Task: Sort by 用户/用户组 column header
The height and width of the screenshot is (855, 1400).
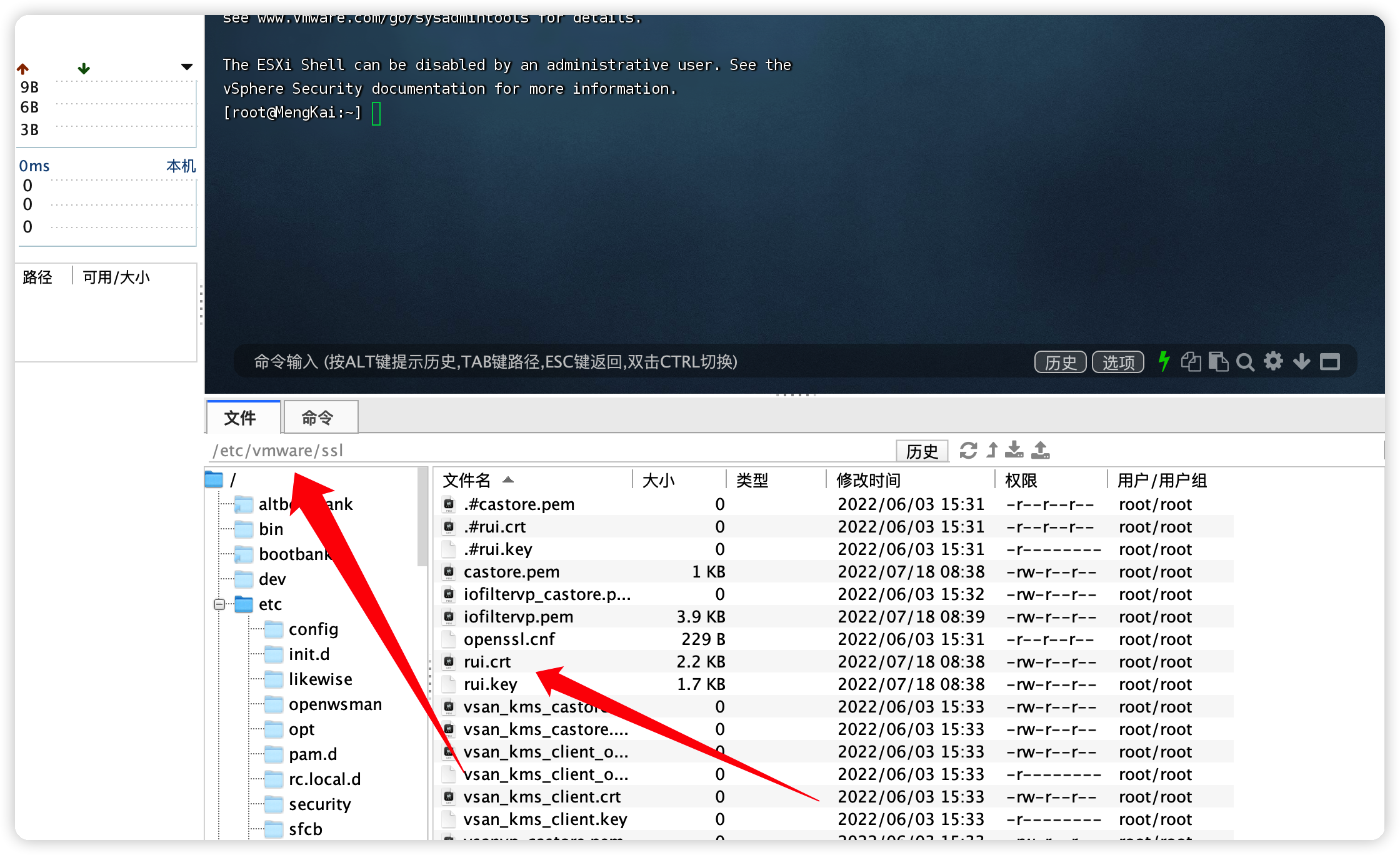Action: [1170, 480]
